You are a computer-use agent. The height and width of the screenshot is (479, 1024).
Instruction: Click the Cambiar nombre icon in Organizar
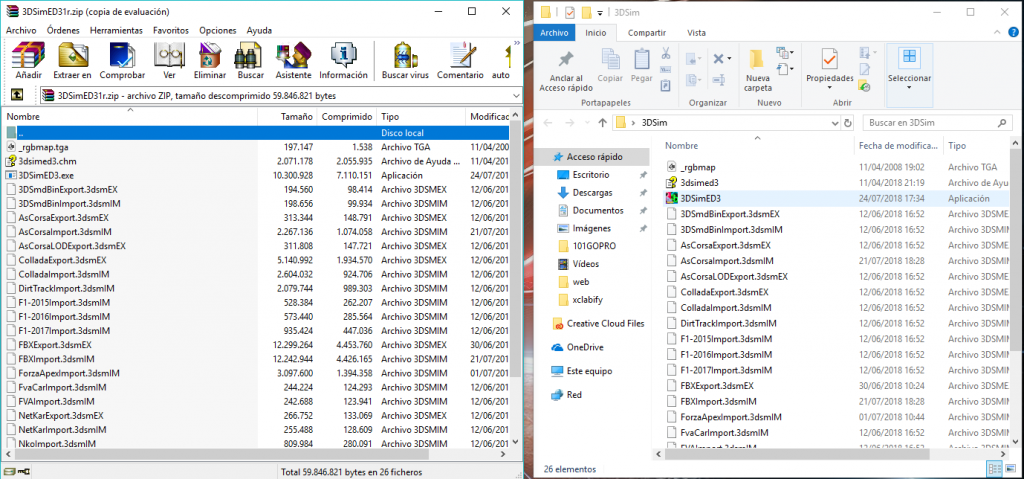click(x=719, y=80)
